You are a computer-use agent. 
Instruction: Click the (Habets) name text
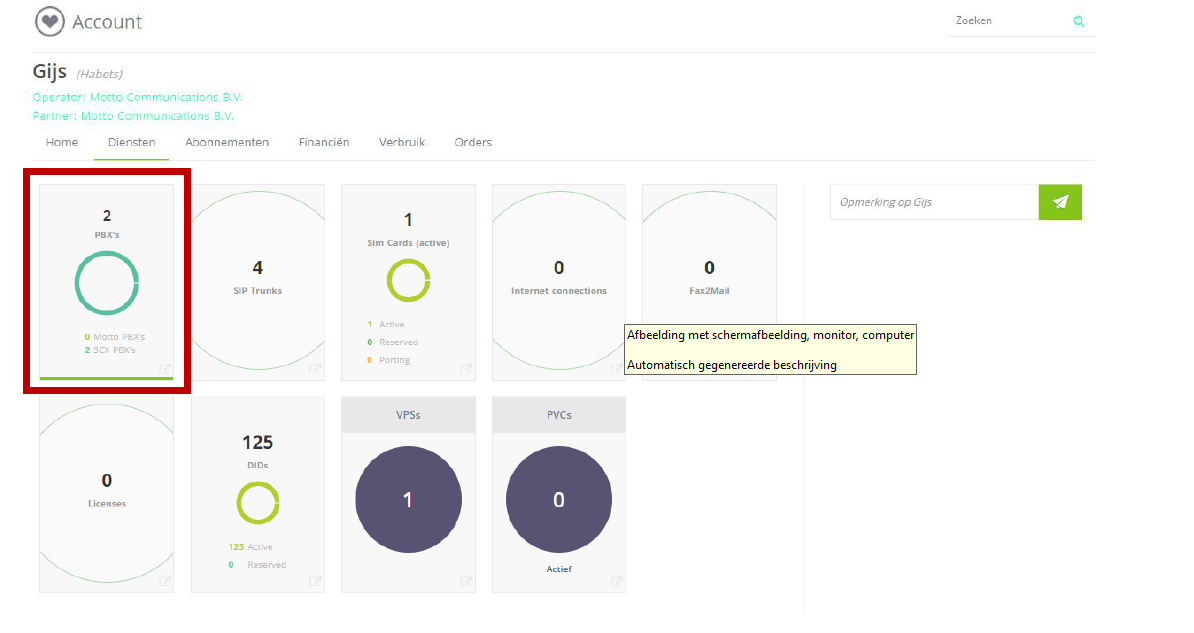100,74
